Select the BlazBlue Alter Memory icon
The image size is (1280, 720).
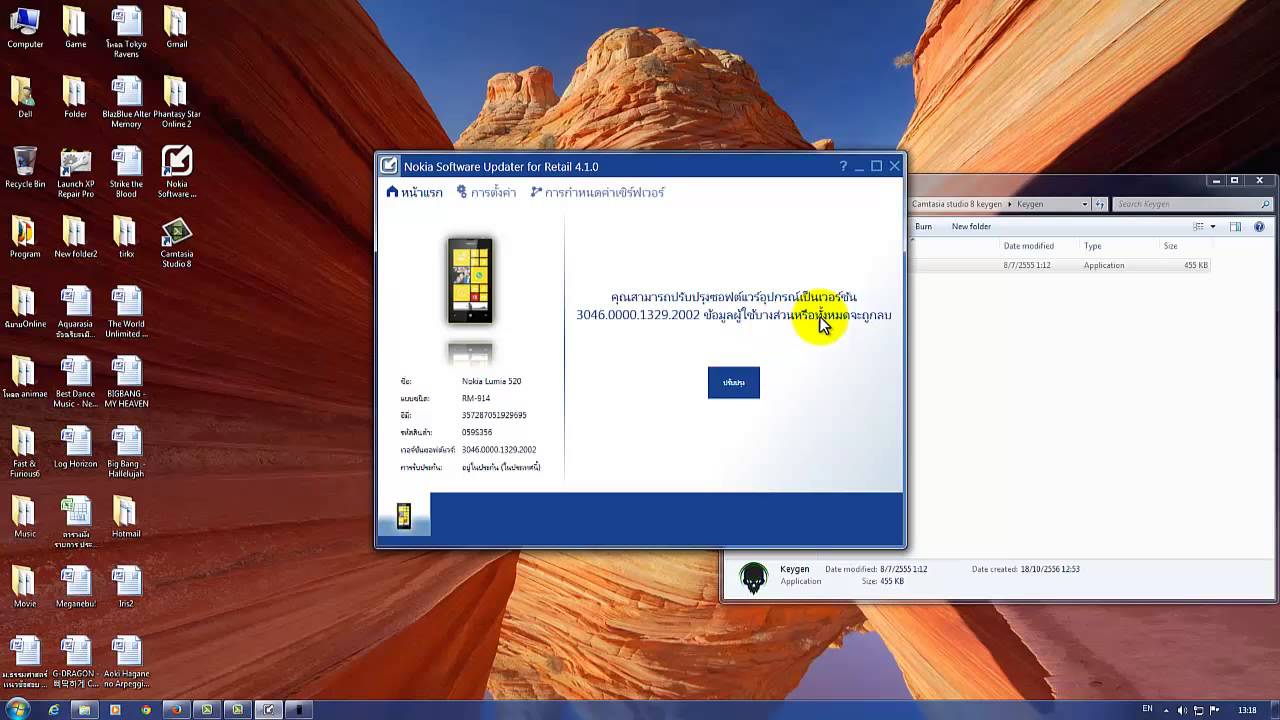(126, 102)
